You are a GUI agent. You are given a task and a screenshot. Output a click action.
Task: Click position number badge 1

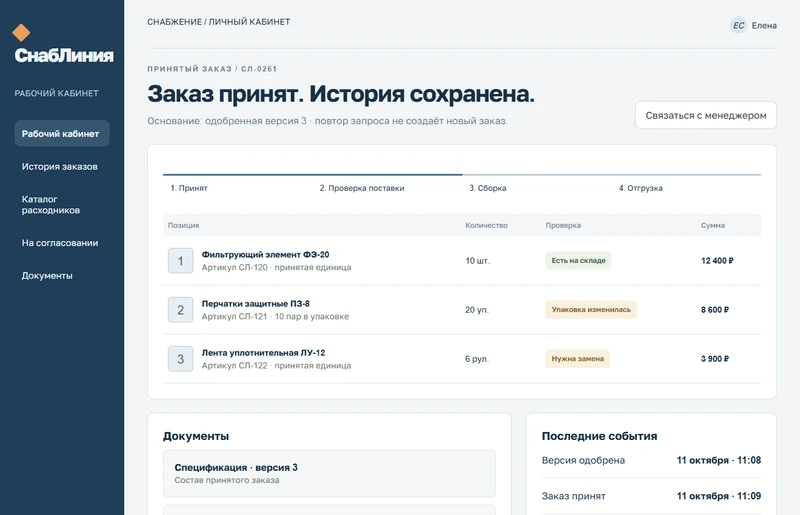point(181,261)
